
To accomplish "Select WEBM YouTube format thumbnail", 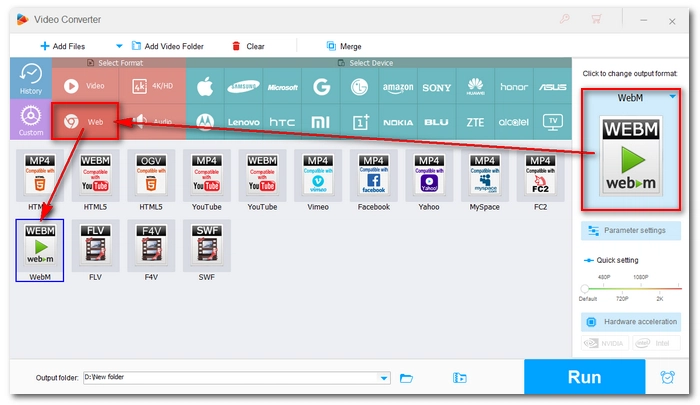I will pos(262,175).
